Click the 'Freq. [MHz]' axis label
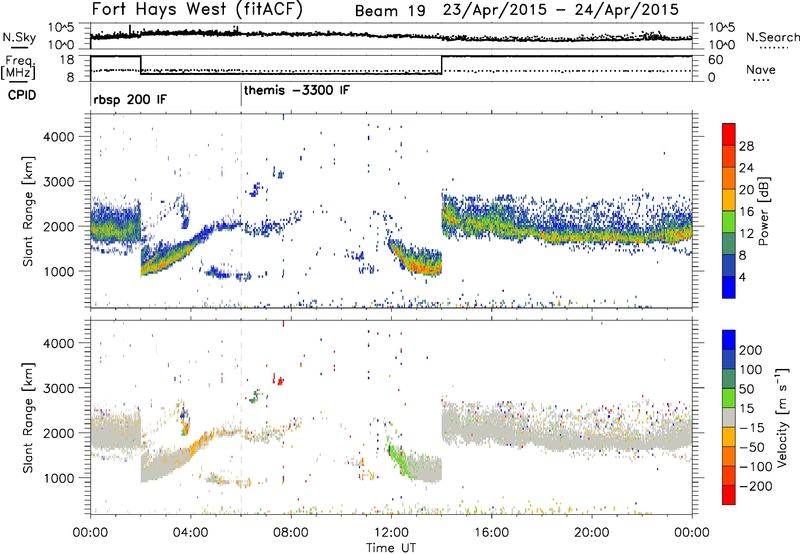 tap(19, 67)
